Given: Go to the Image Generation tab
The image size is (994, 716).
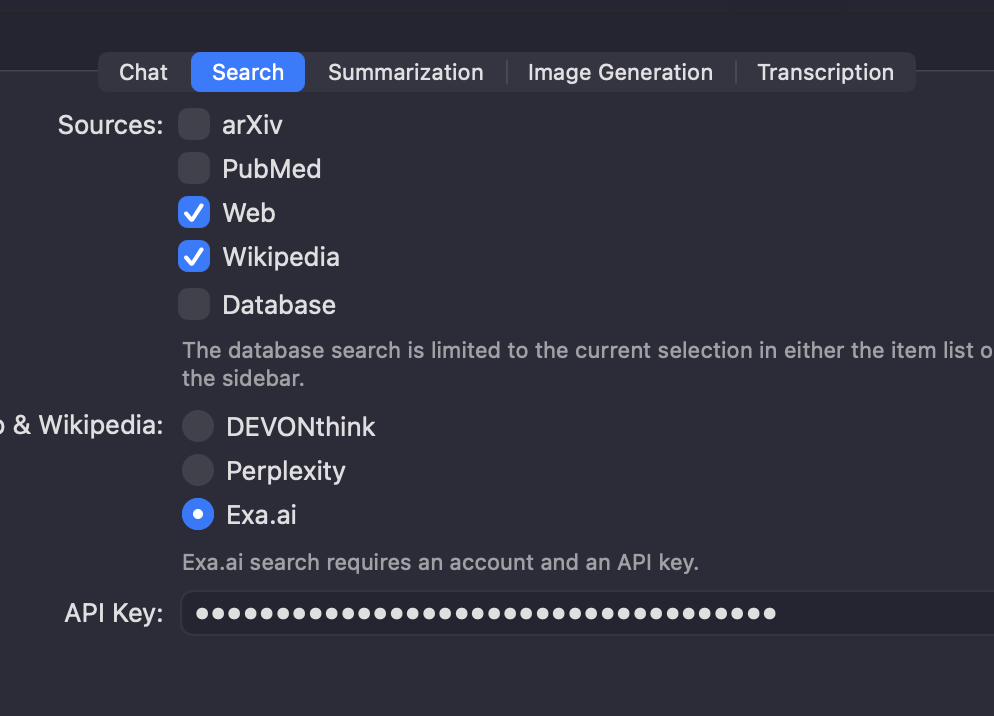Looking at the screenshot, I should coord(620,73).
